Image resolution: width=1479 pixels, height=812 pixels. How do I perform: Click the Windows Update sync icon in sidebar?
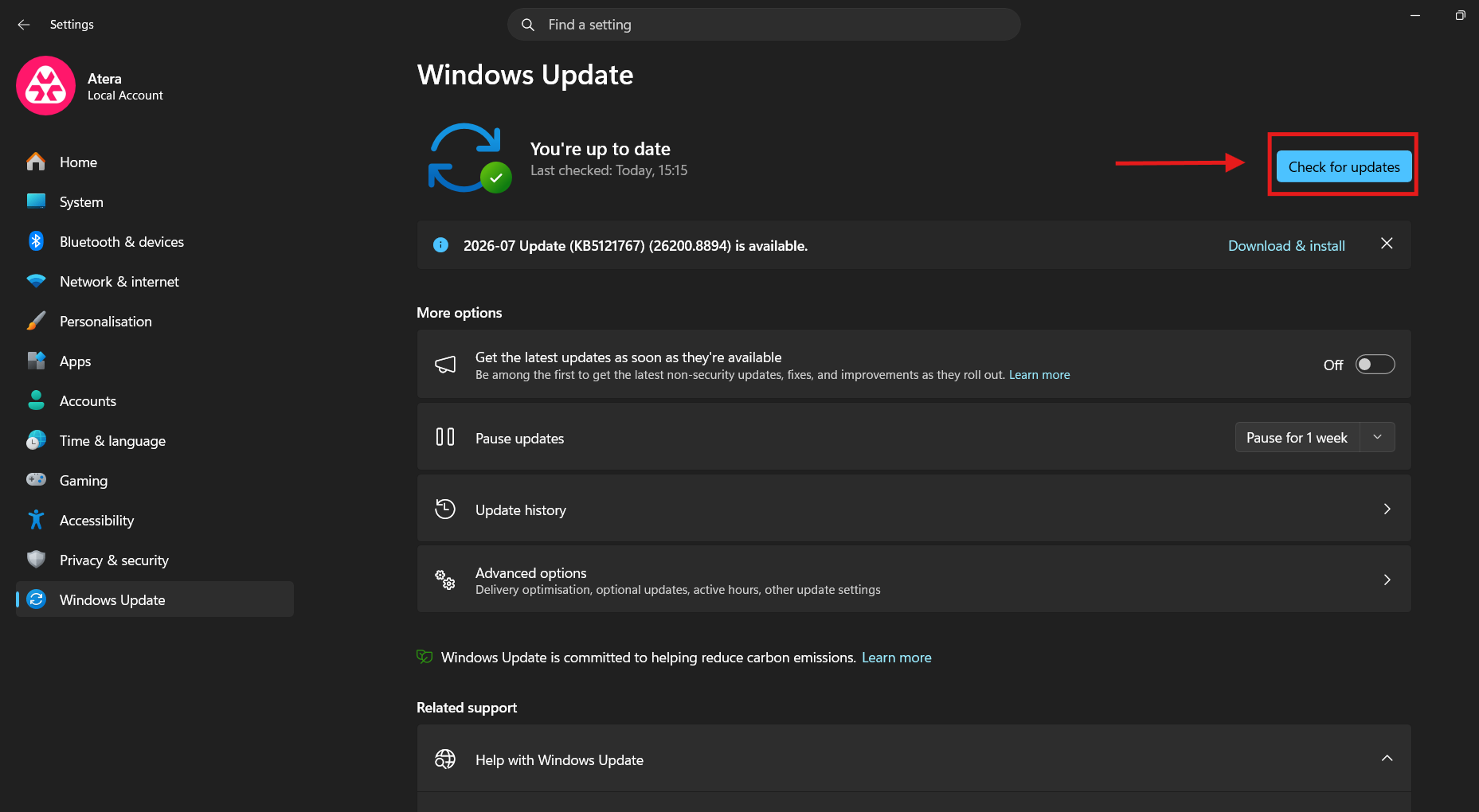pyautogui.click(x=36, y=599)
